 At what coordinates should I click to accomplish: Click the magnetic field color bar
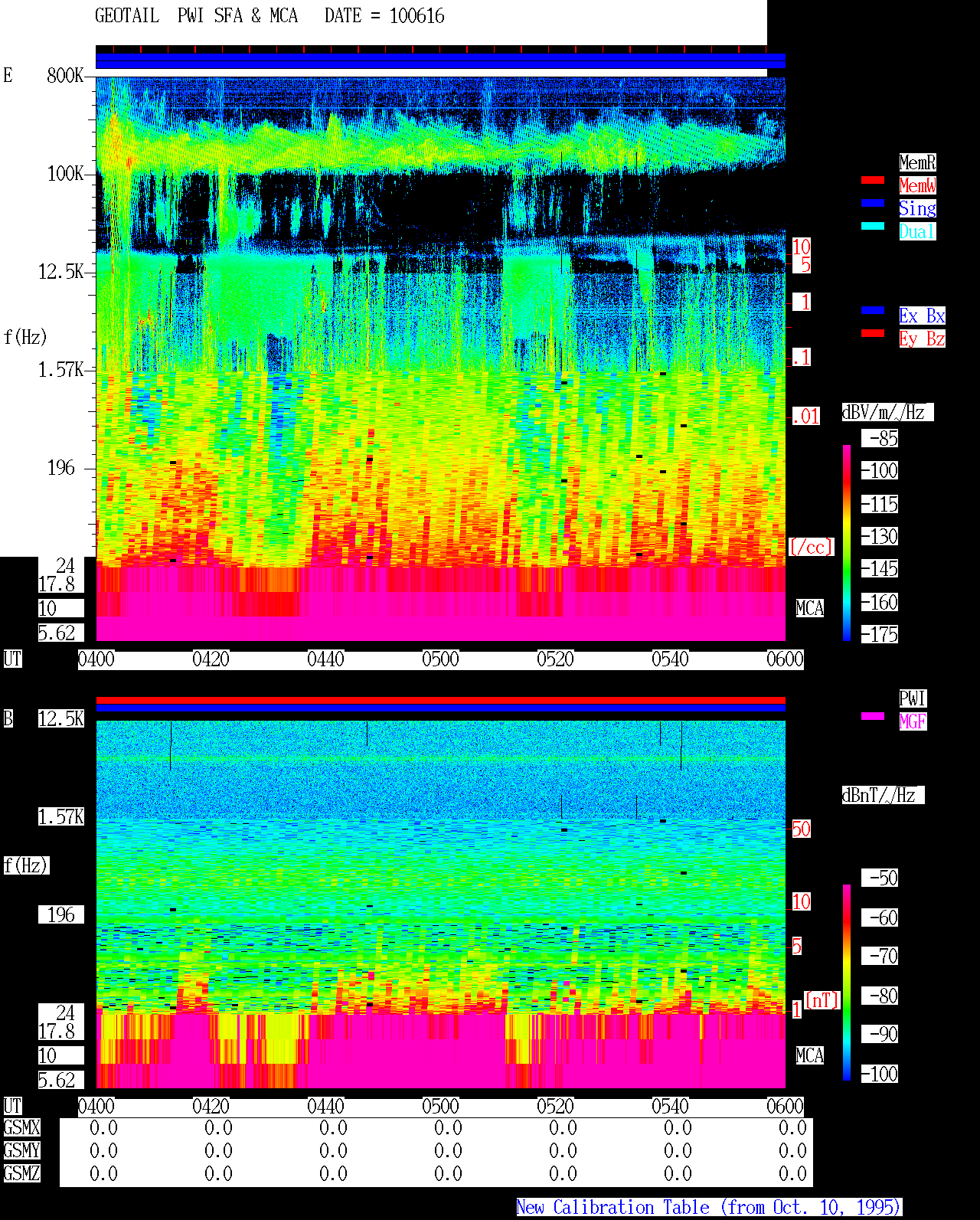(847, 983)
